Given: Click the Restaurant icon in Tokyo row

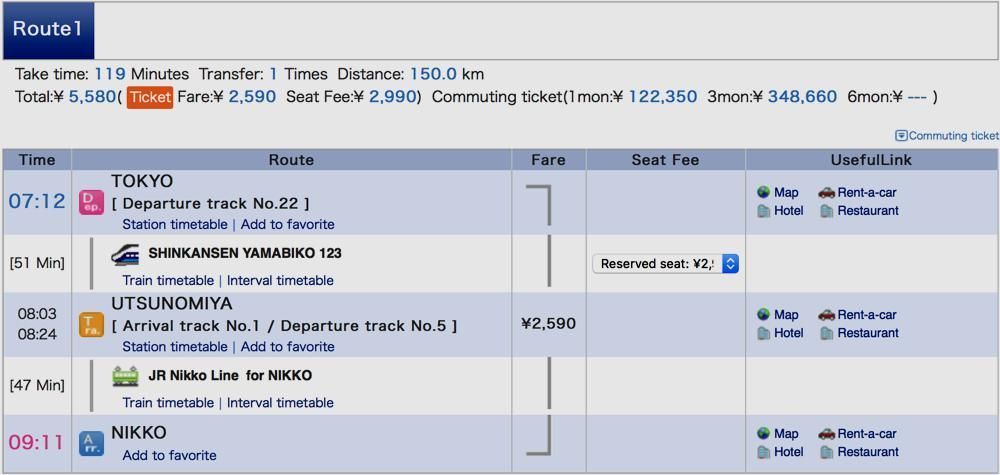Looking at the screenshot, I should click(827, 211).
